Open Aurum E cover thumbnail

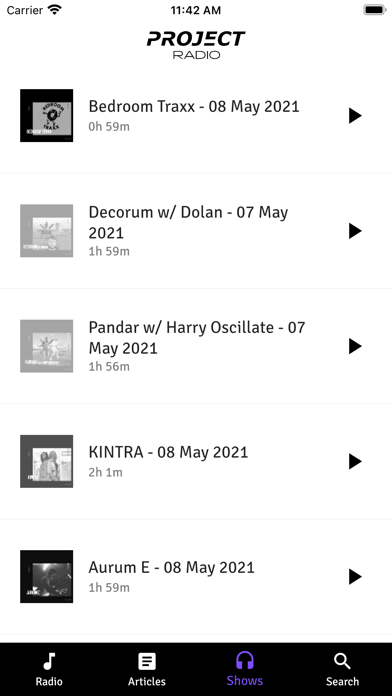click(47, 577)
